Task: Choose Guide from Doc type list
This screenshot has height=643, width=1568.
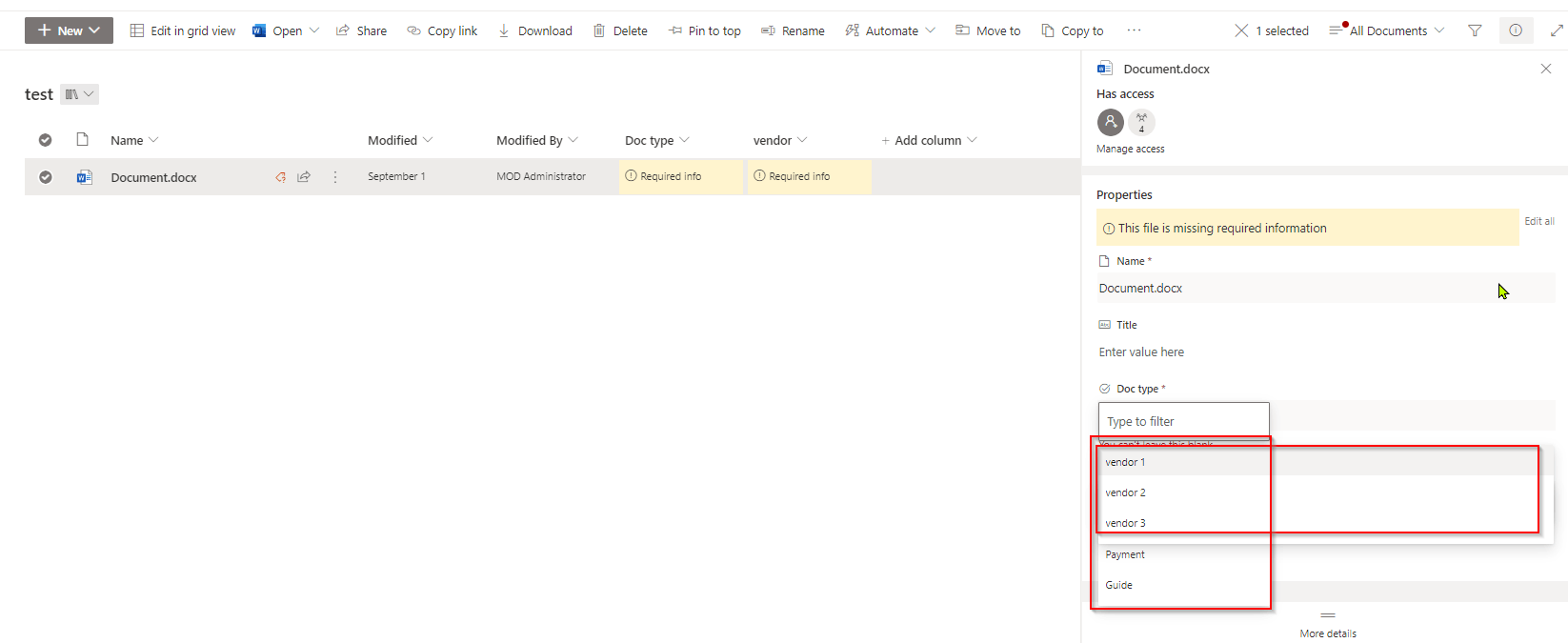Action: [1183, 585]
